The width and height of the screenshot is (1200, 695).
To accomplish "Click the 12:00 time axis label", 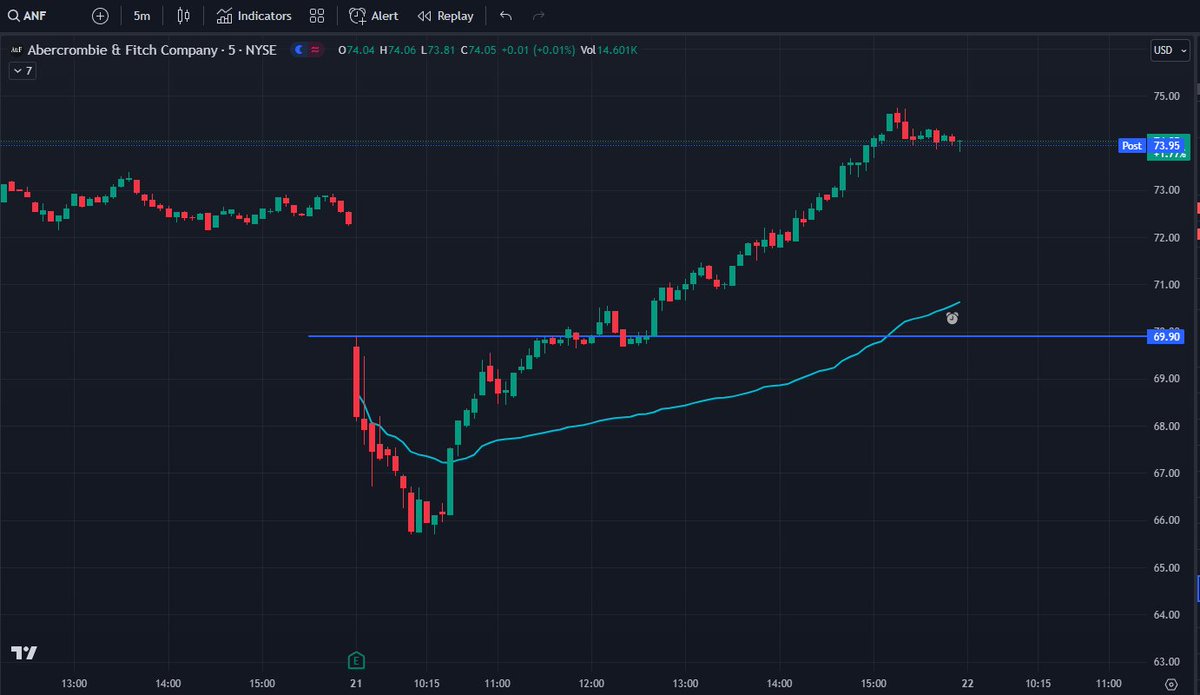I will [x=591, y=684].
